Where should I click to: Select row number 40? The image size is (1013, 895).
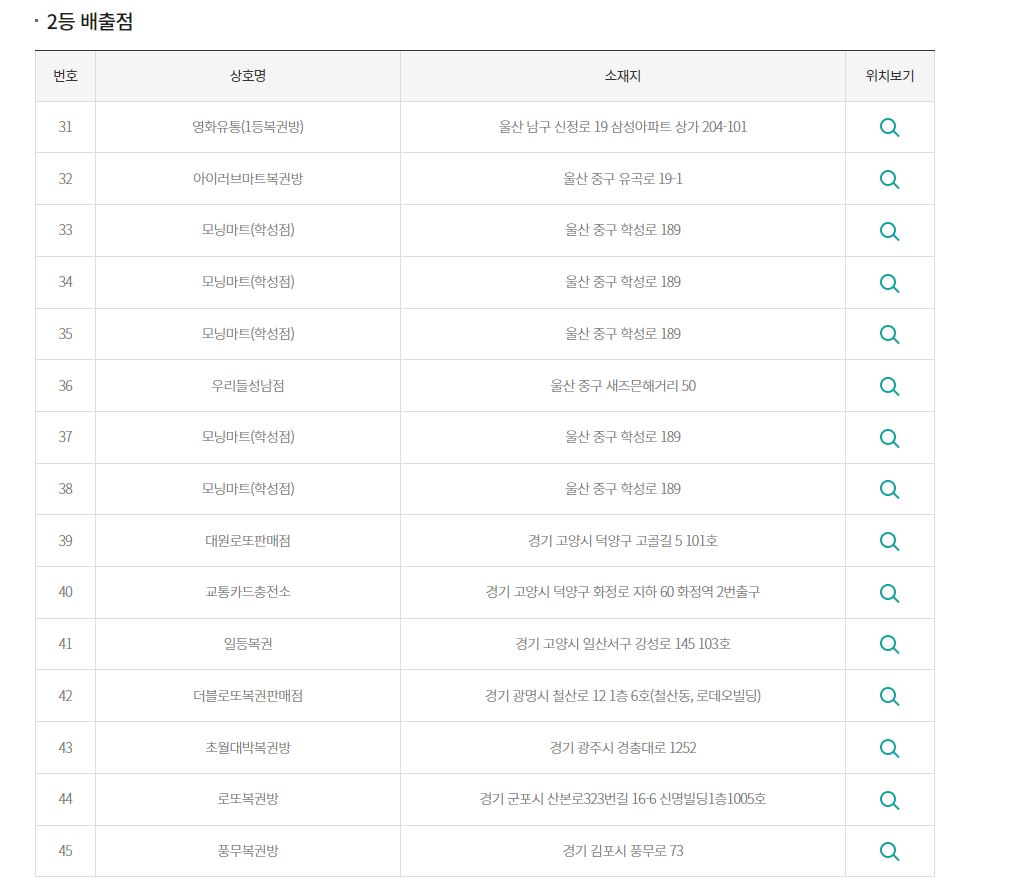point(65,591)
